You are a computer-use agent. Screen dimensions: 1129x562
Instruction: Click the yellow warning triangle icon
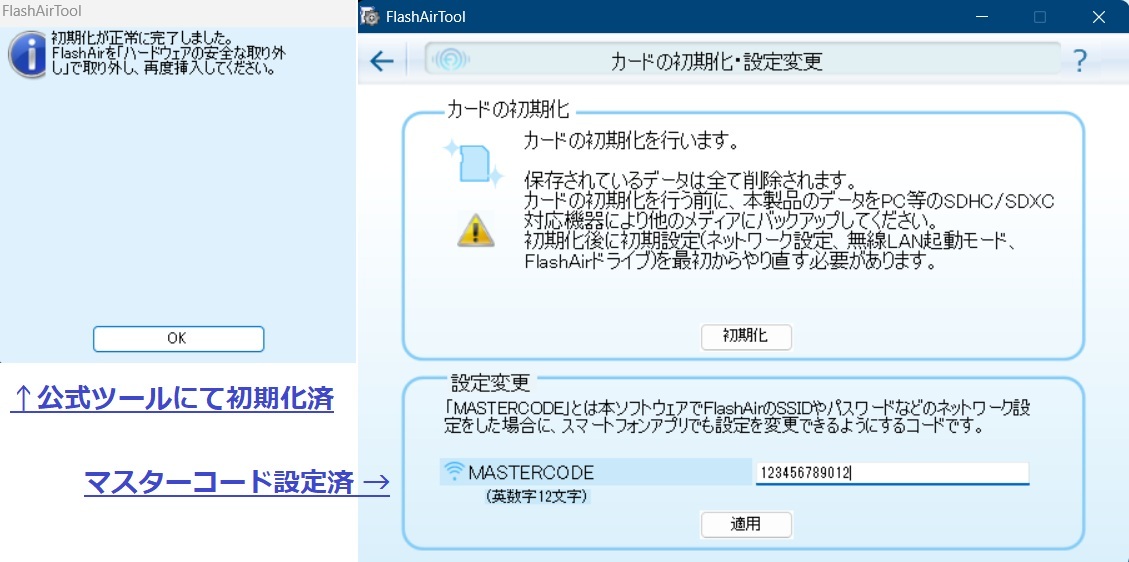coord(475,230)
